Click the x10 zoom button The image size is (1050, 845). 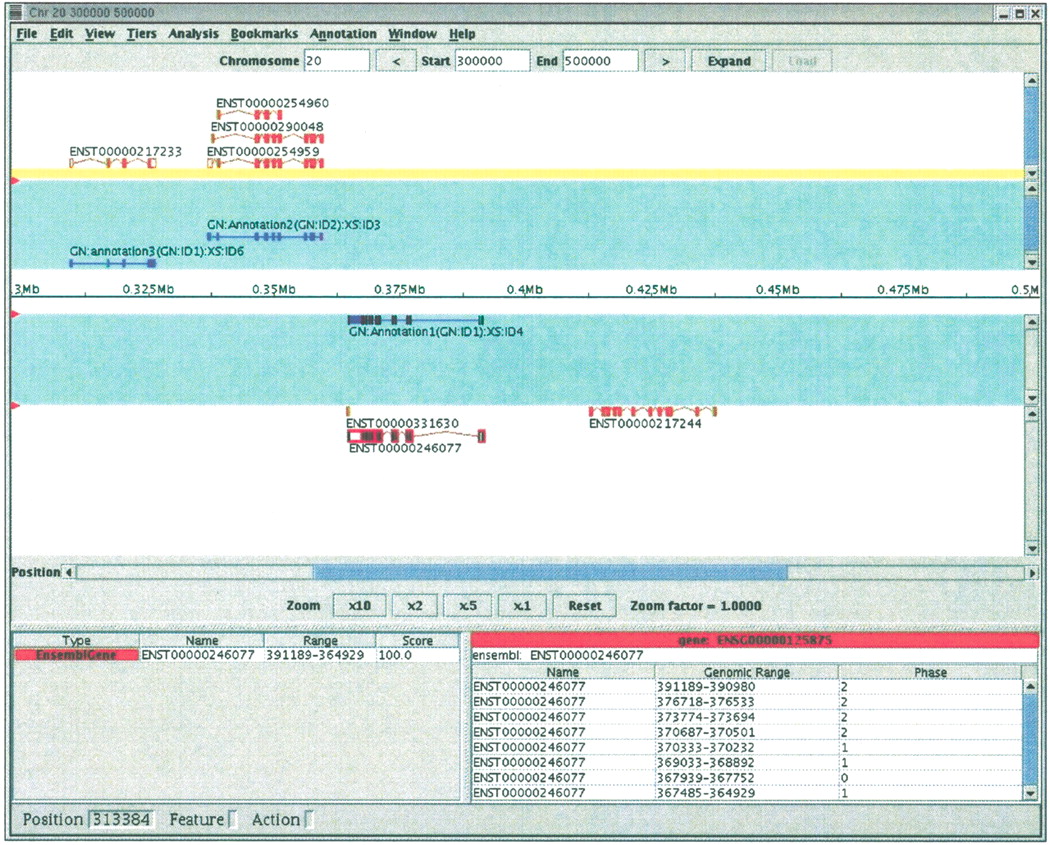[359, 605]
